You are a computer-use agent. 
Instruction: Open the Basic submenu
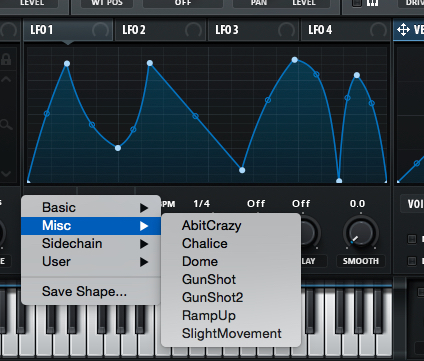(x=91, y=208)
